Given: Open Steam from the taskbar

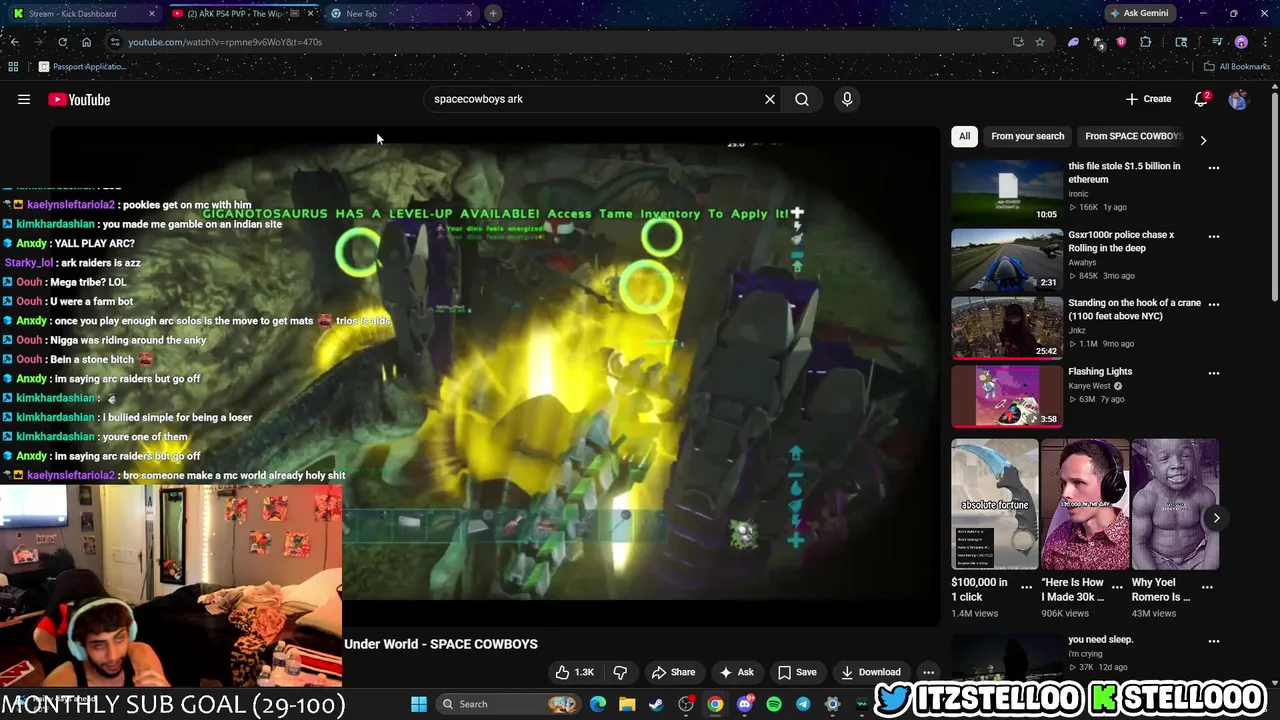Looking at the screenshot, I should coord(656,704).
